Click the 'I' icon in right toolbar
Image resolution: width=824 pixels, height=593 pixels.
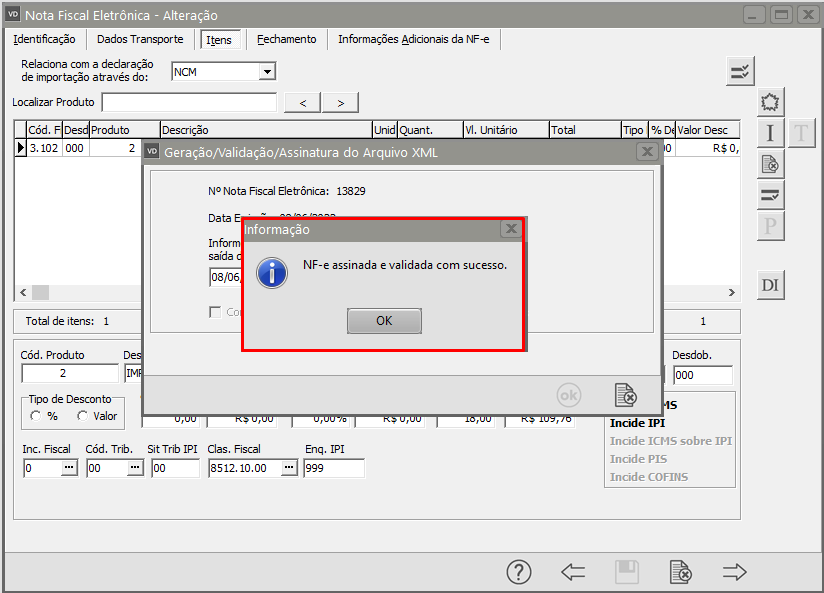tap(770, 133)
